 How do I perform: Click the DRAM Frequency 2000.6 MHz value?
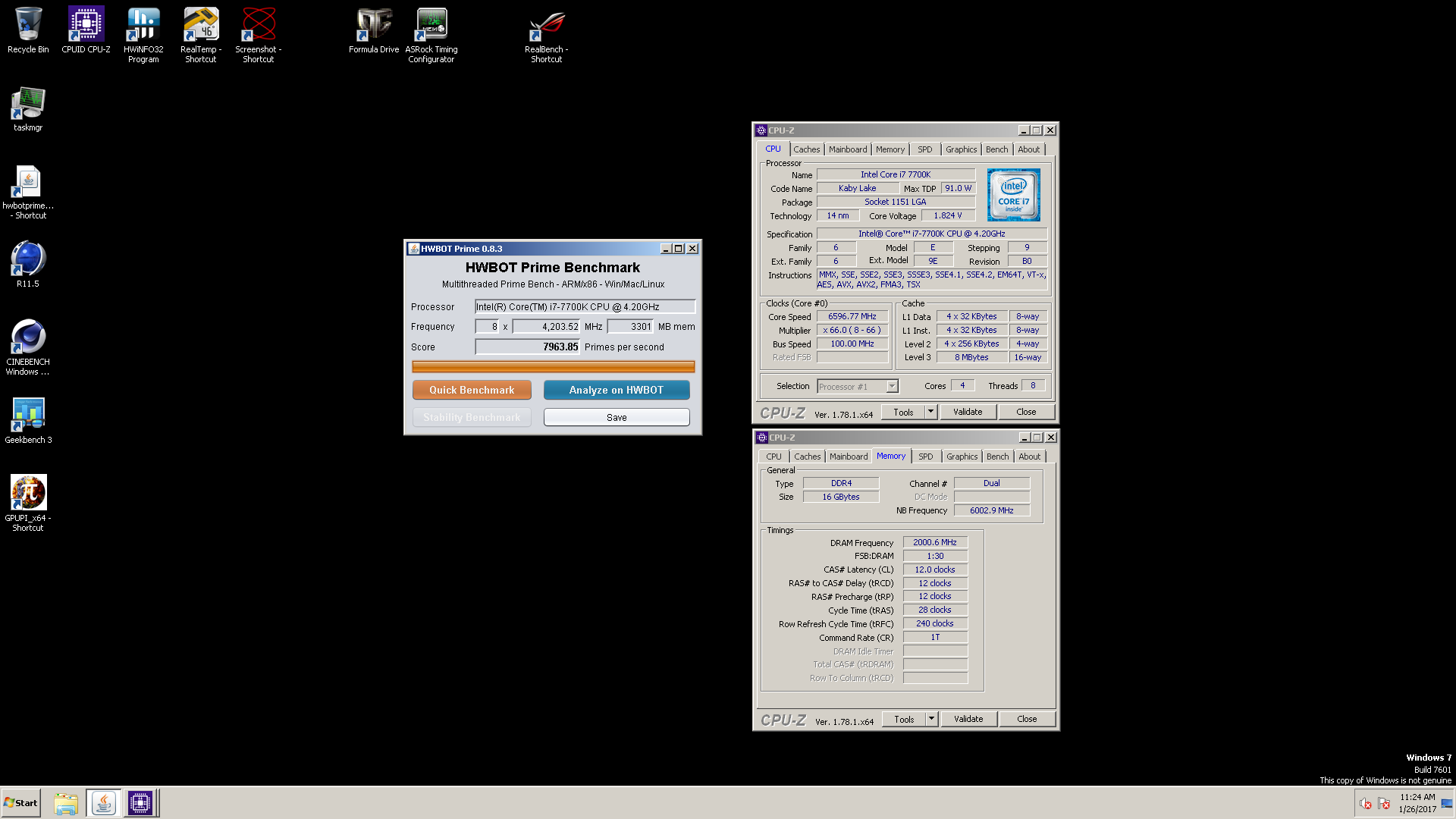point(935,542)
